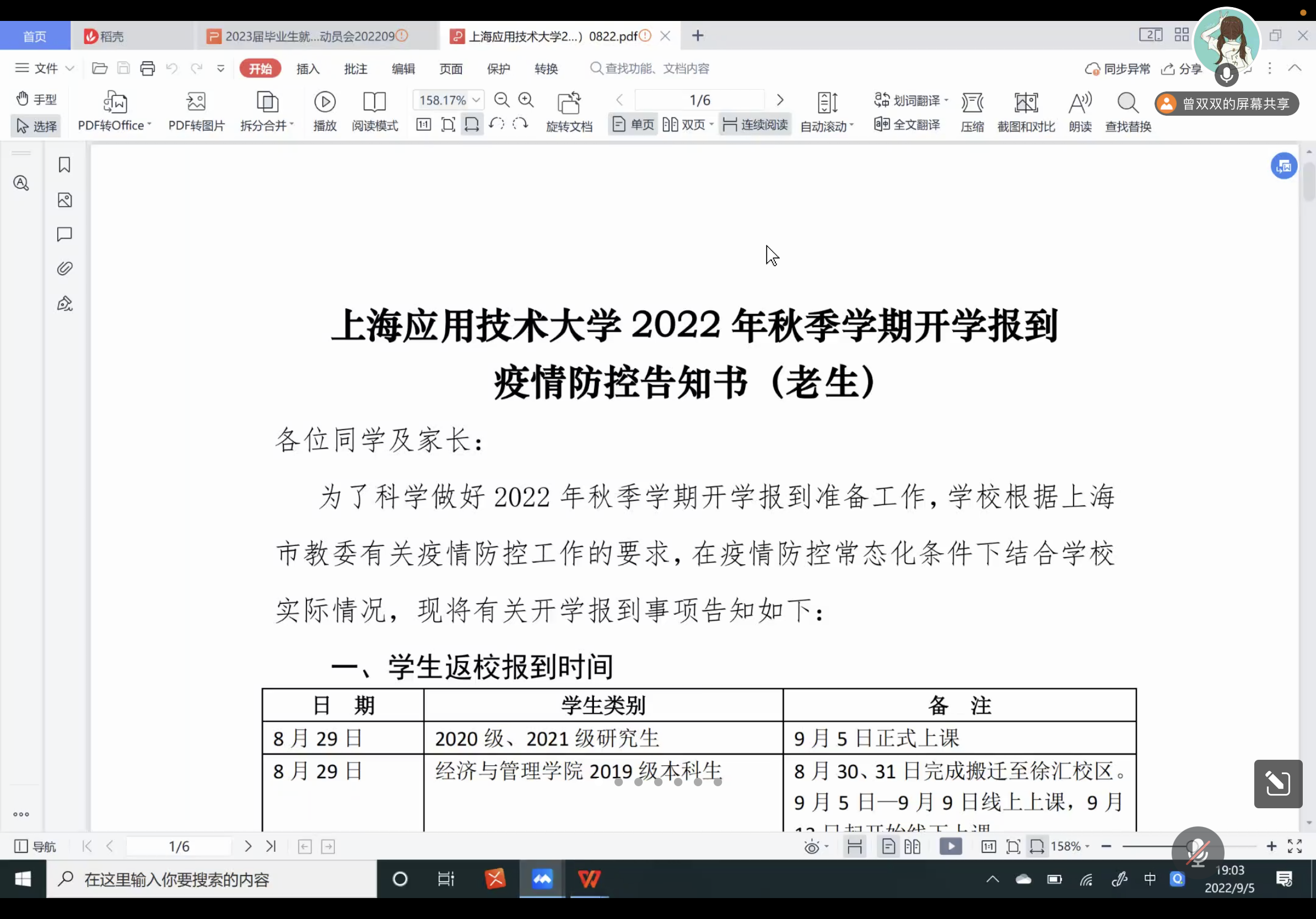Viewport: 1316px width, 919px height.
Task: Open the 编辑 ribbon tab
Action: coord(403,69)
